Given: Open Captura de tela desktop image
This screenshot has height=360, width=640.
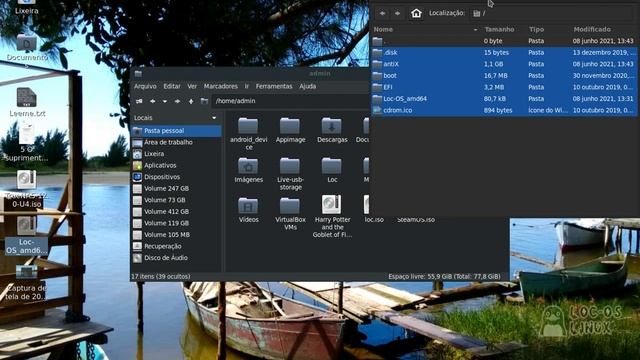Looking at the screenshot, I should (x=27, y=283).
